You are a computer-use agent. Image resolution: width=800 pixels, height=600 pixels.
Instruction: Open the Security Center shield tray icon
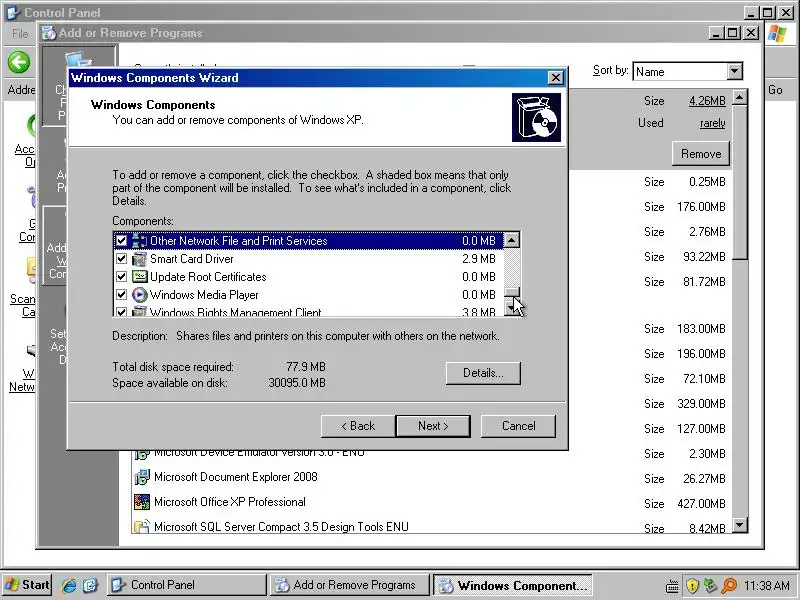692,586
